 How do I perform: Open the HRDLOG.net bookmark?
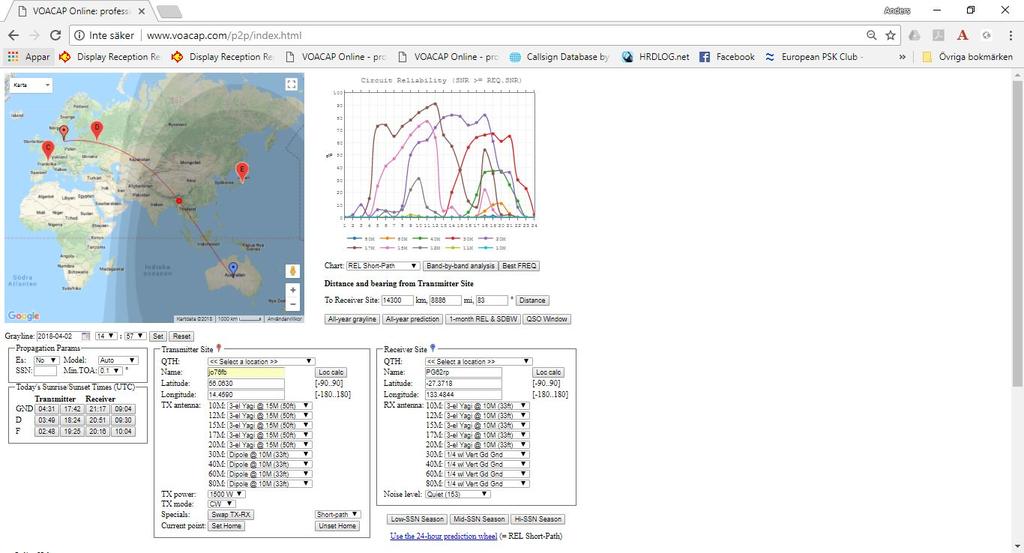coord(655,57)
